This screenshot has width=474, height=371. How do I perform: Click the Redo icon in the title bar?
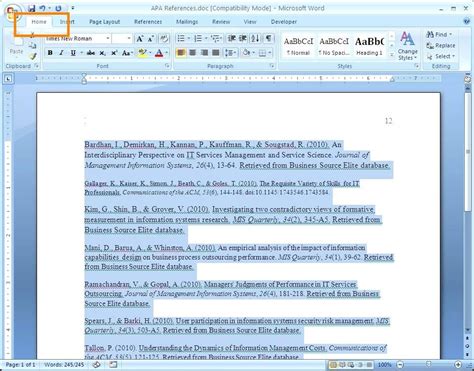pyautogui.click(x=58, y=8)
